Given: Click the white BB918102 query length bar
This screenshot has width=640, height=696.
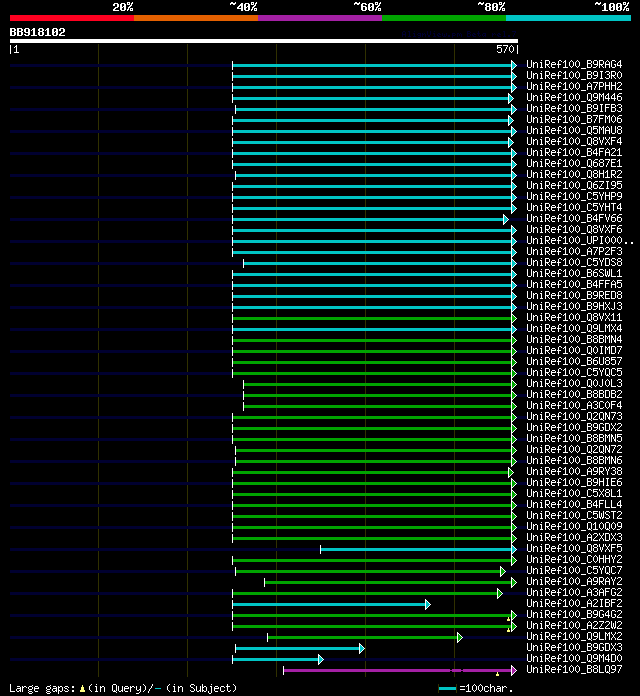Looking at the screenshot, I should point(264,41).
